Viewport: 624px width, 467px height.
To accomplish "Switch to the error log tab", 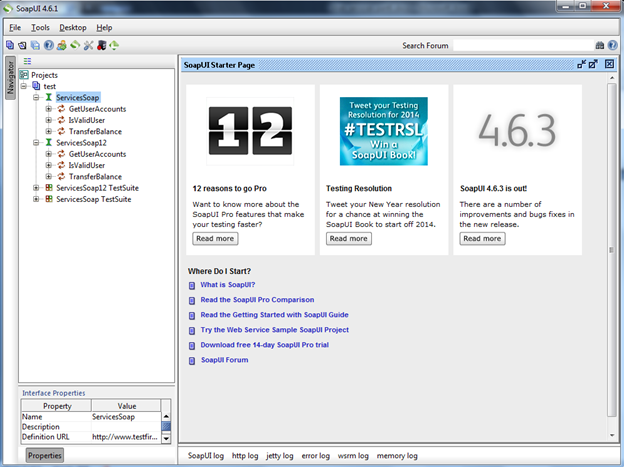I will tap(315, 455).
